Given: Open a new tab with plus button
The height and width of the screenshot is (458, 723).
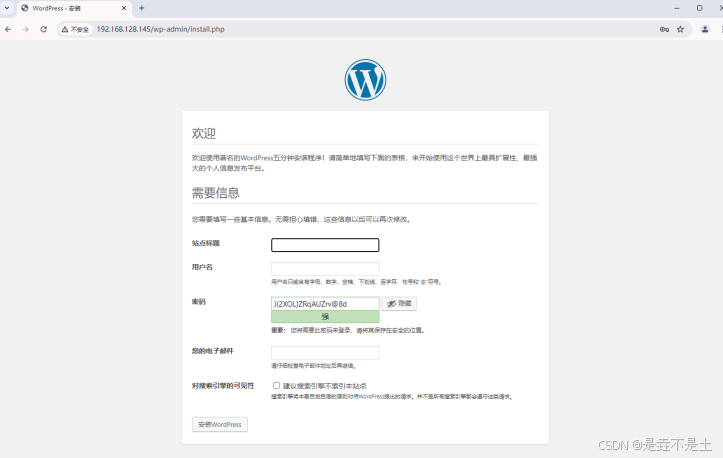Looking at the screenshot, I should [142, 8].
